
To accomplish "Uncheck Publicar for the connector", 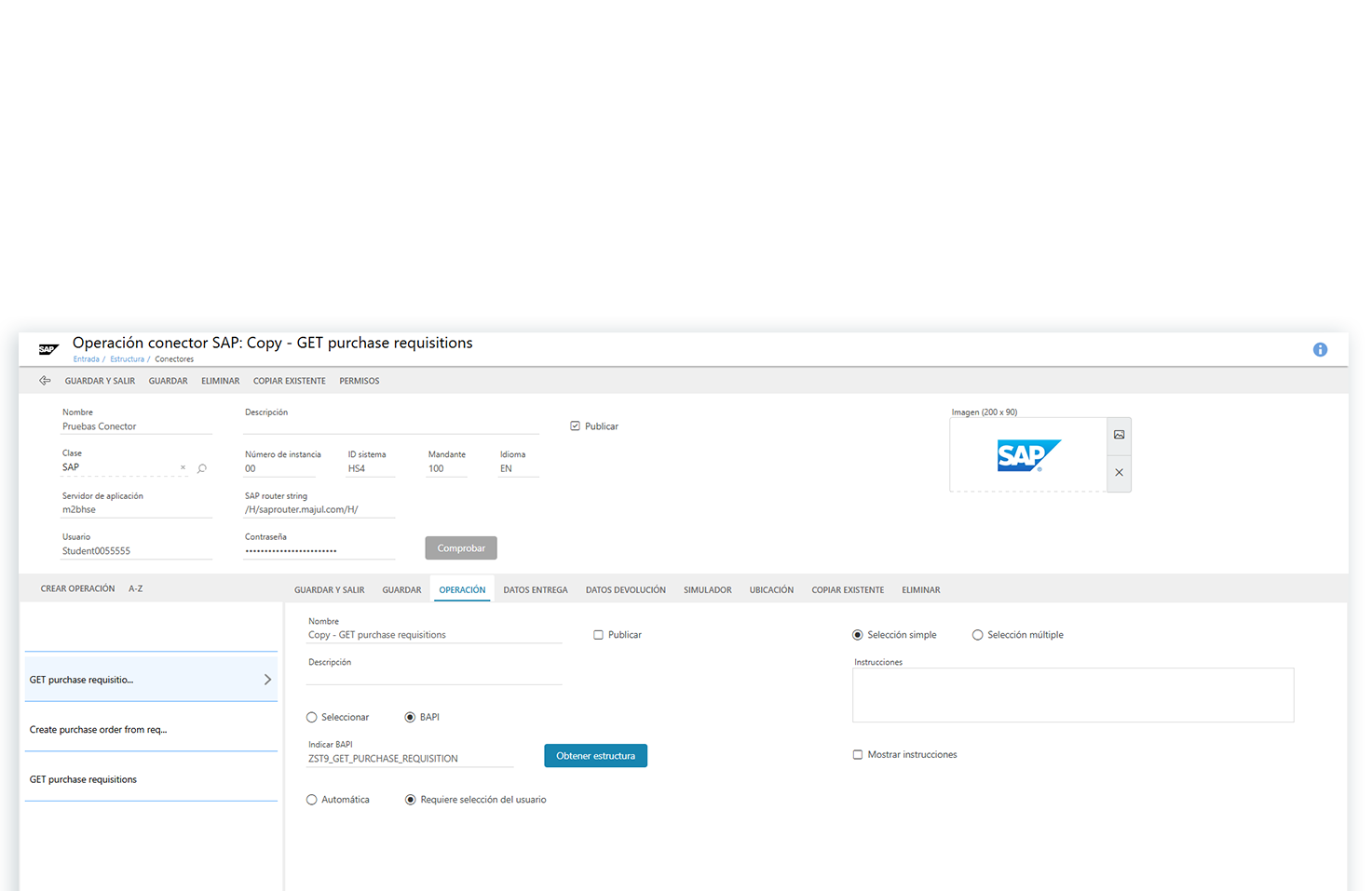I will coord(577,425).
